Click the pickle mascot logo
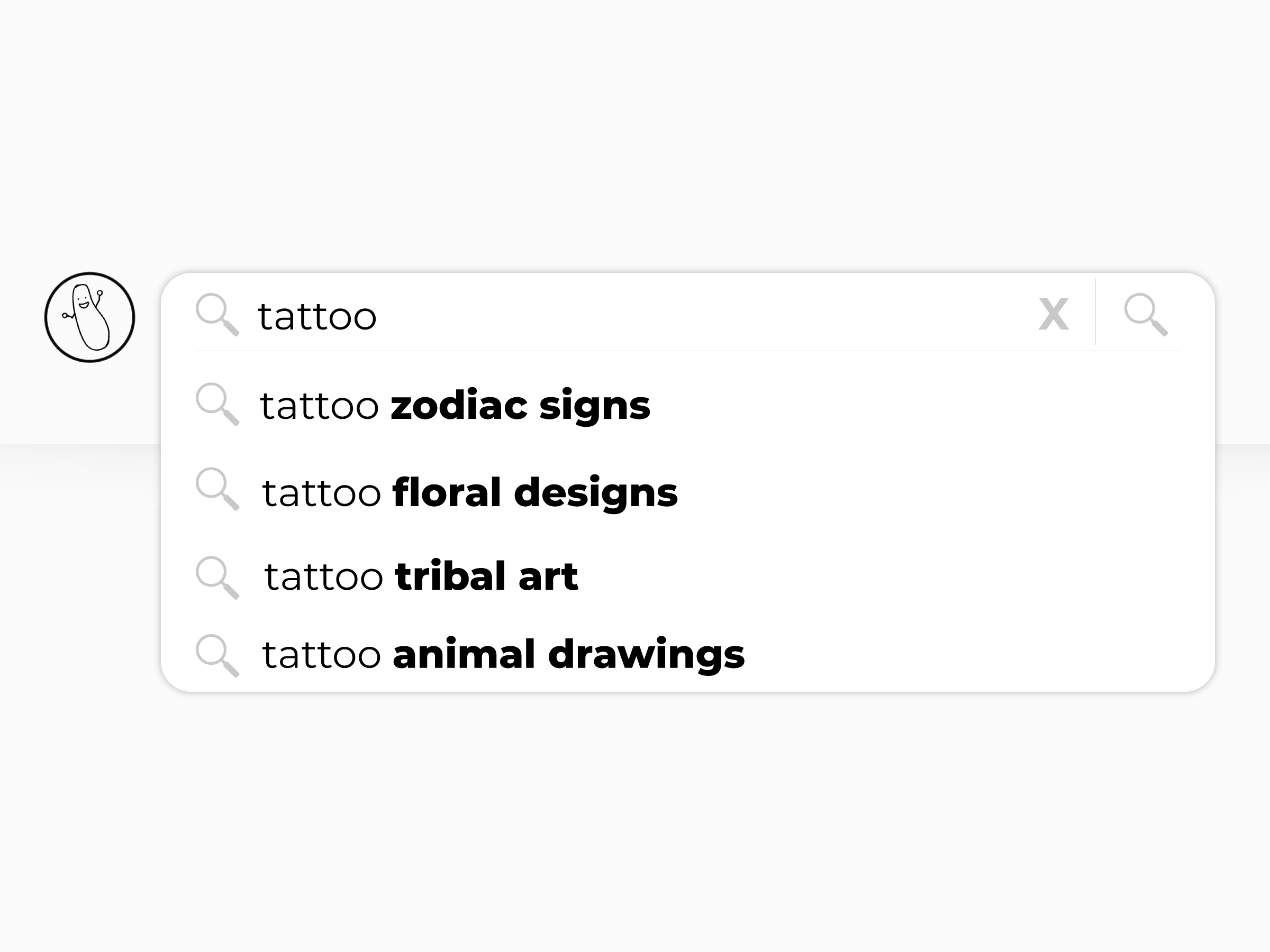The height and width of the screenshot is (952, 1270). coord(89,317)
